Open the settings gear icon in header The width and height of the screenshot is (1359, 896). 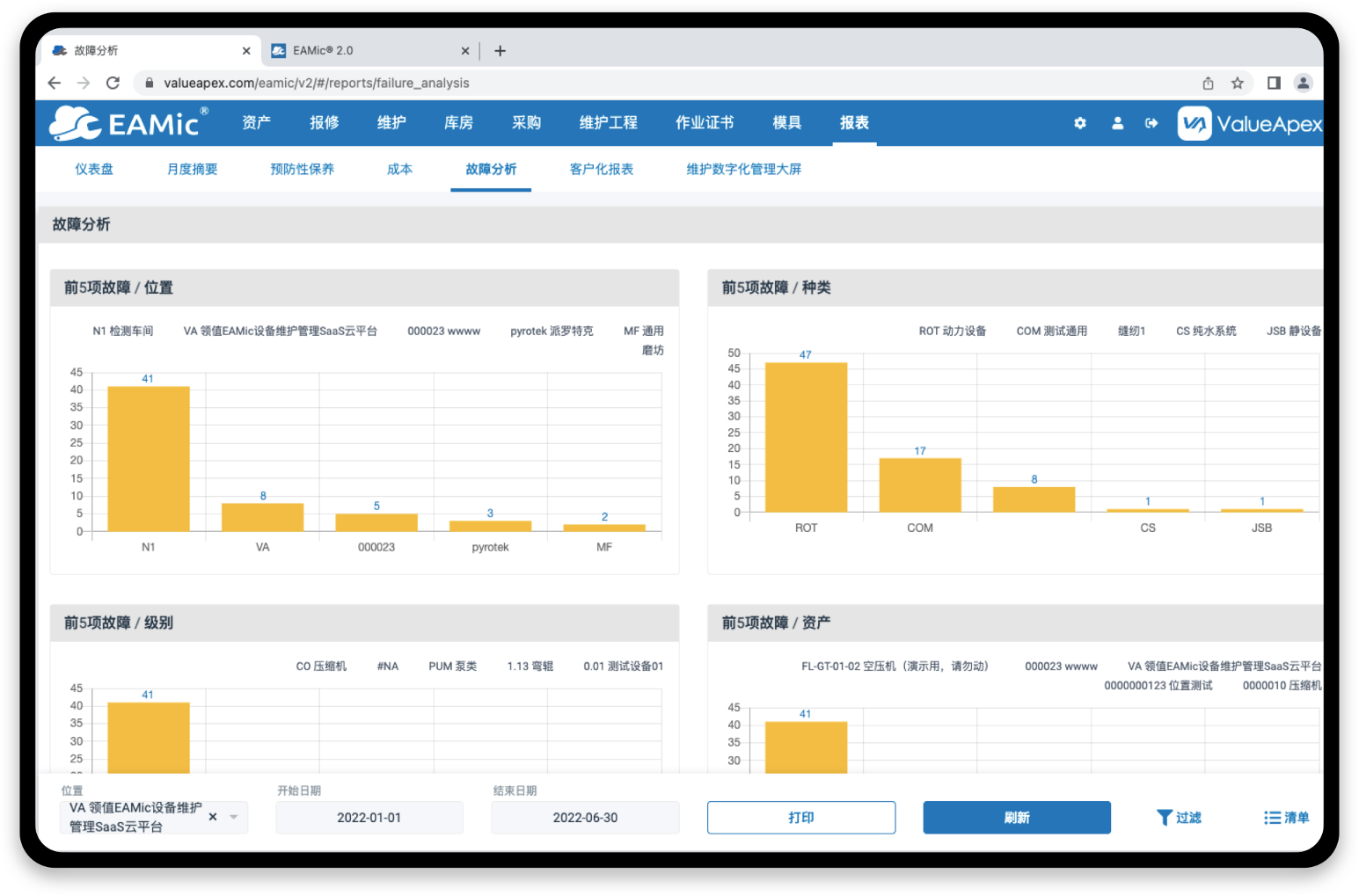pos(1079,123)
